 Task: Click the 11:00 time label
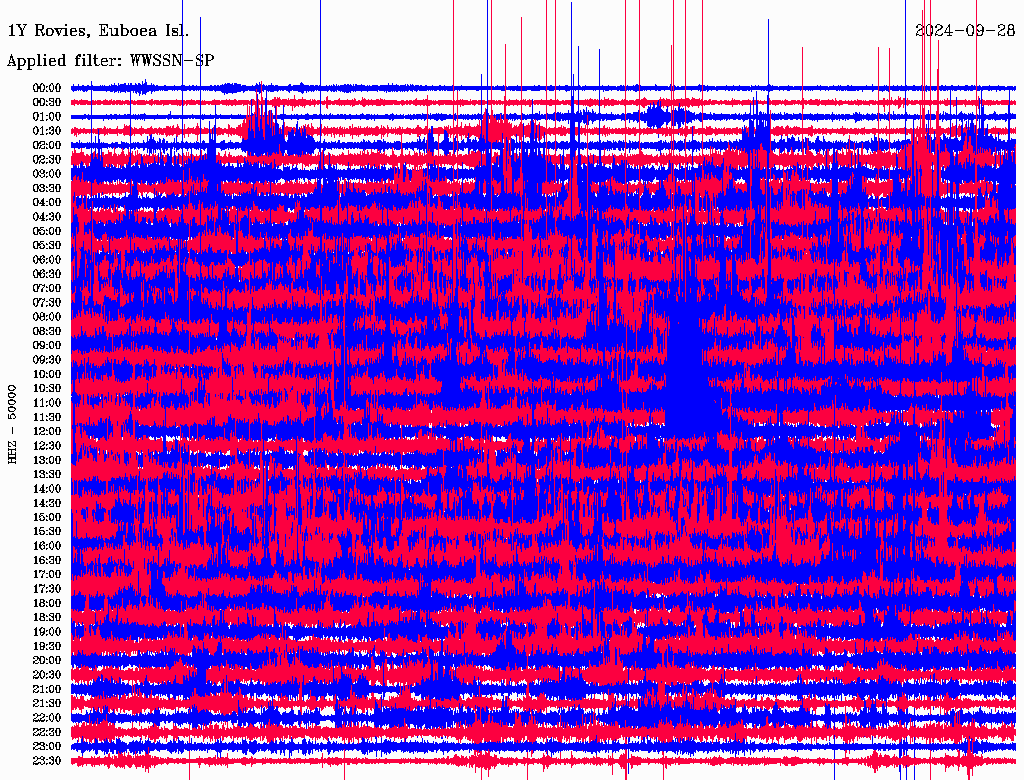47,402
